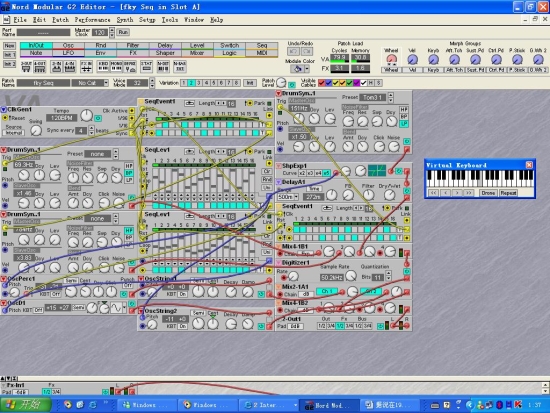Toggle purple visible cables checkbox
550x413 pixels.
click(356, 83)
